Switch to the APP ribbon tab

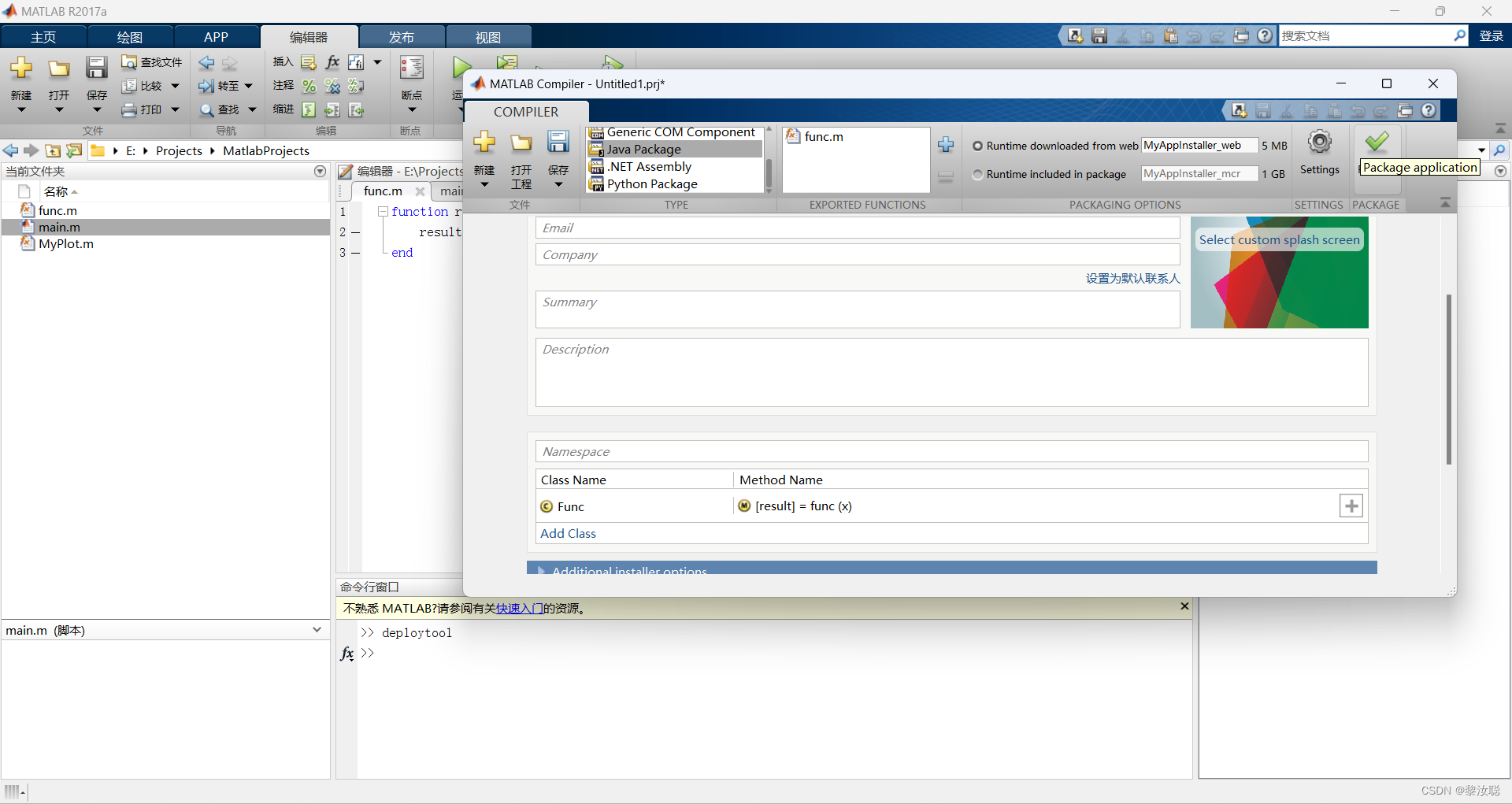pyautogui.click(x=216, y=37)
